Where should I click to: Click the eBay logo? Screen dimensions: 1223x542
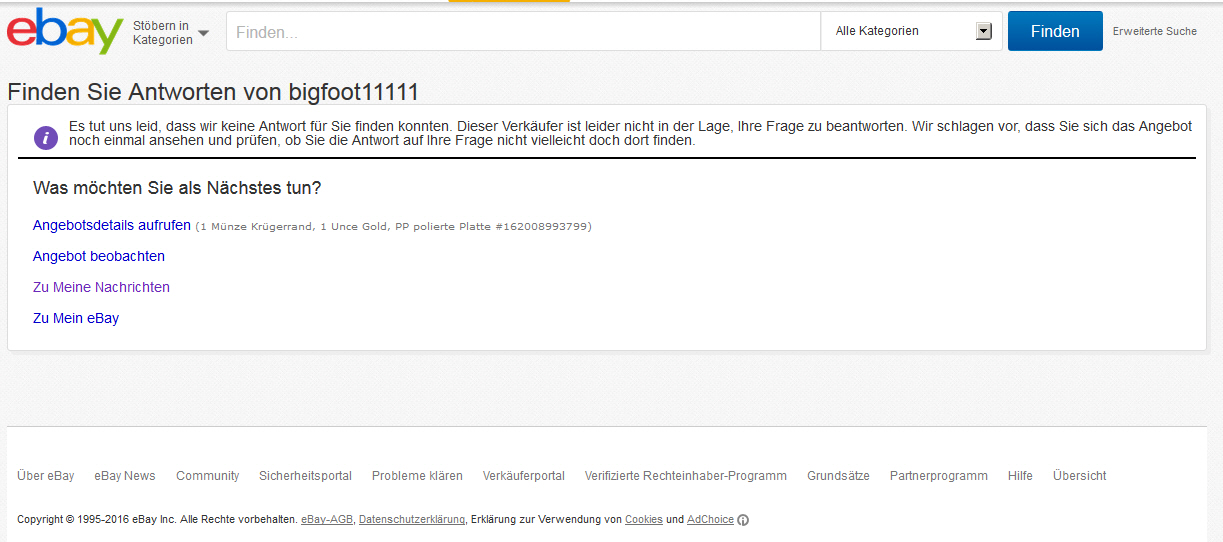[x=65, y=31]
